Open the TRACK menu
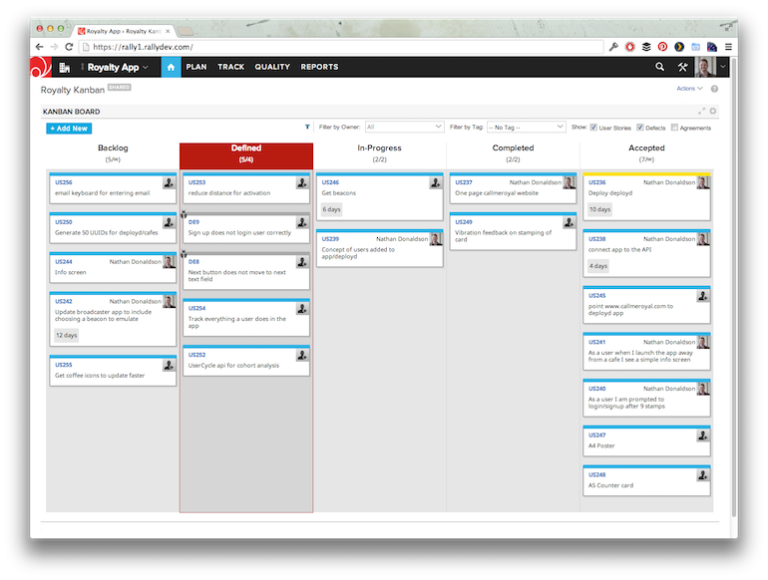Viewport: 768px width, 580px height. [231, 67]
